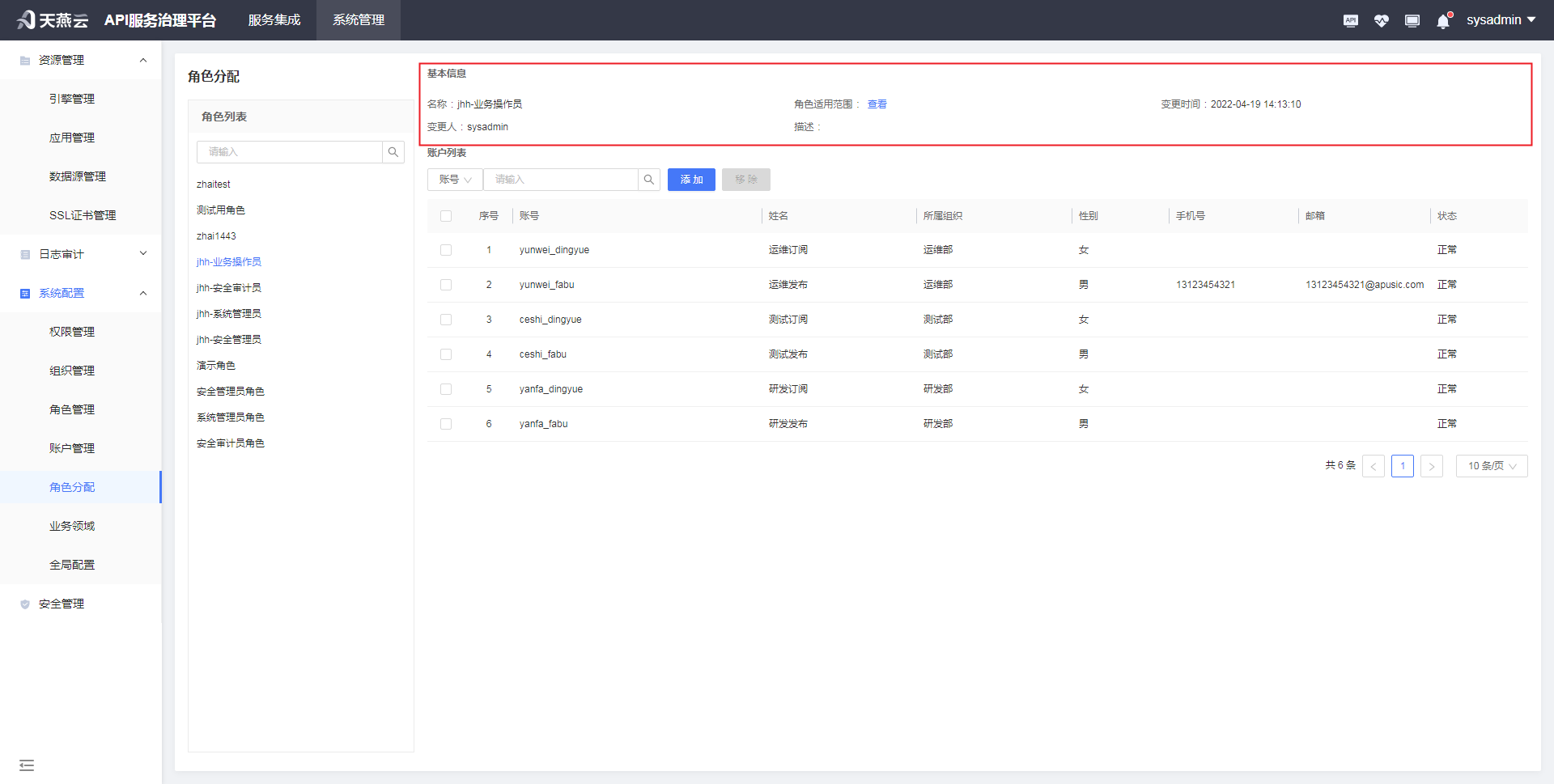The image size is (1554, 784).
Task: Open notifications via the bell icon
Action: tap(1442, 20)
